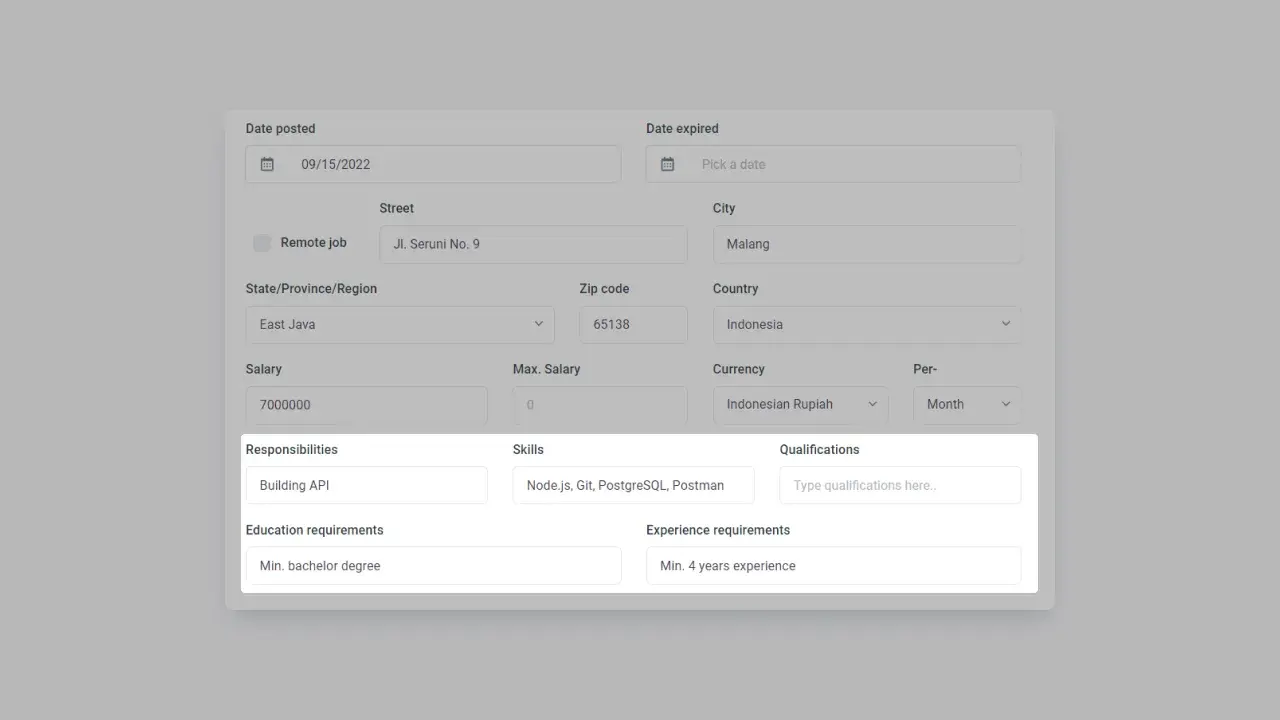Focus the empty Qualifications input

900,485
